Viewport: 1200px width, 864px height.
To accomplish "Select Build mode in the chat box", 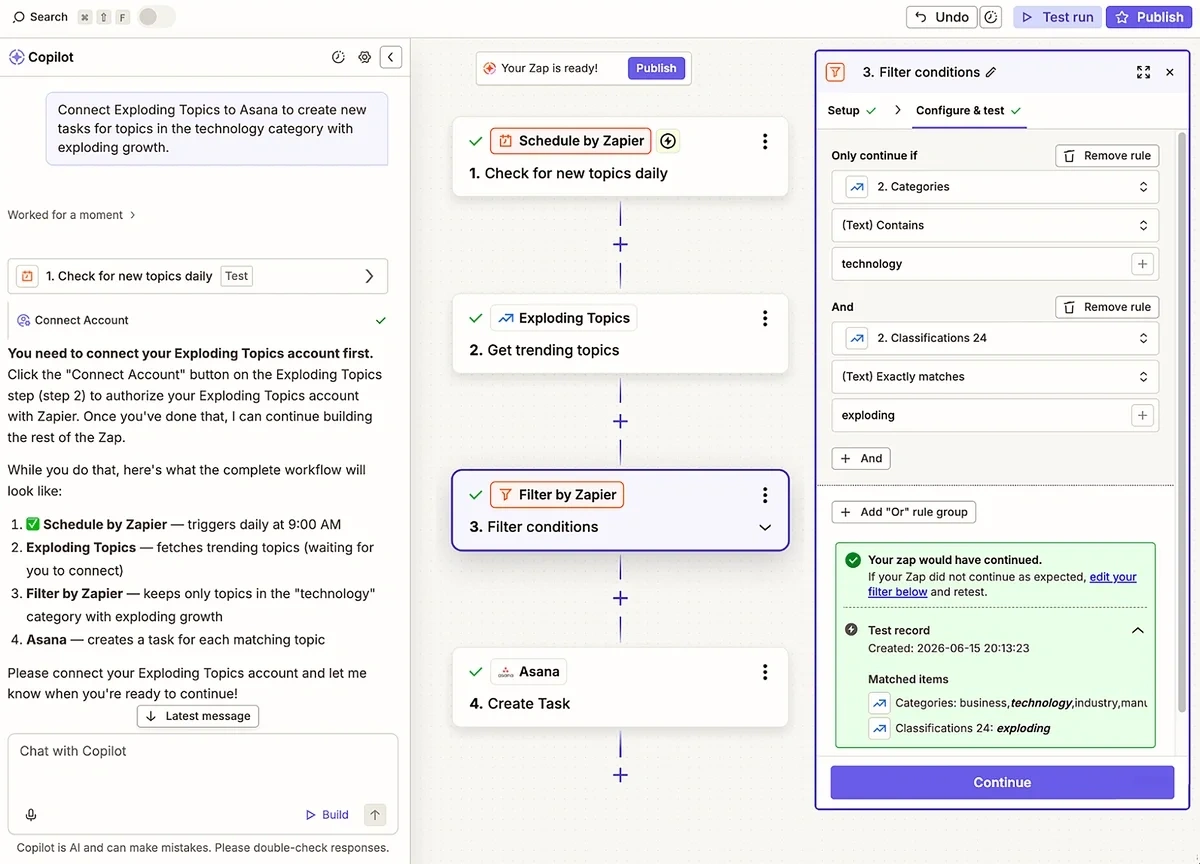I will tap(327, 815).
